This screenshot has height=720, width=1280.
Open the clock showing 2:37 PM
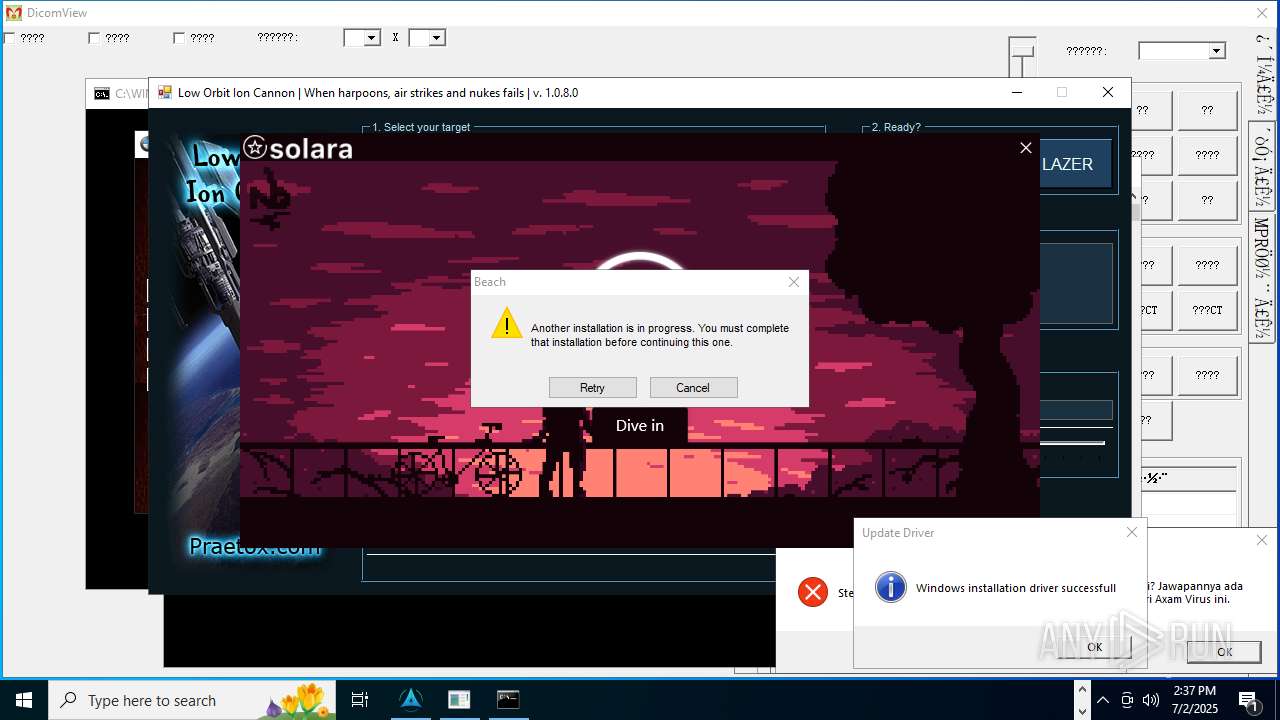(x=1195, y=700)
